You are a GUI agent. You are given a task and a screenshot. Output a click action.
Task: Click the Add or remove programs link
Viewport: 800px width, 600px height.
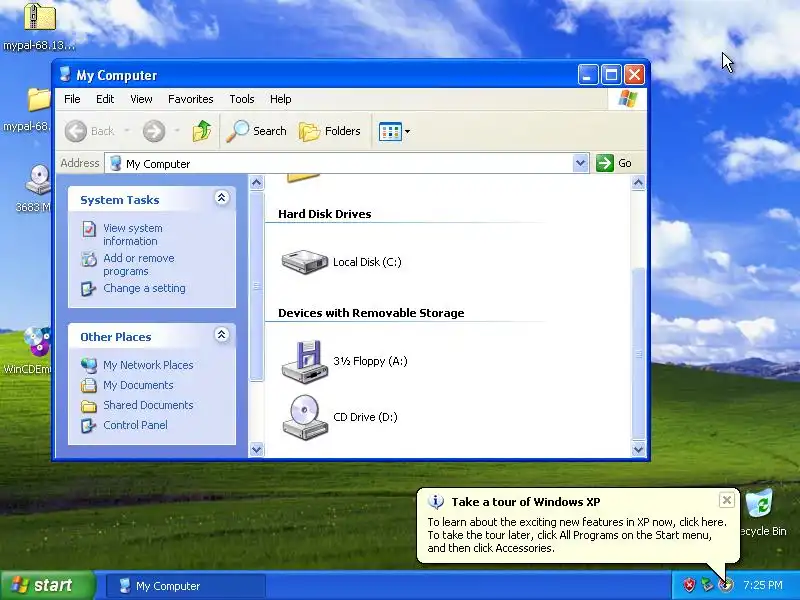pyautogui.click(x=139, y=265)
